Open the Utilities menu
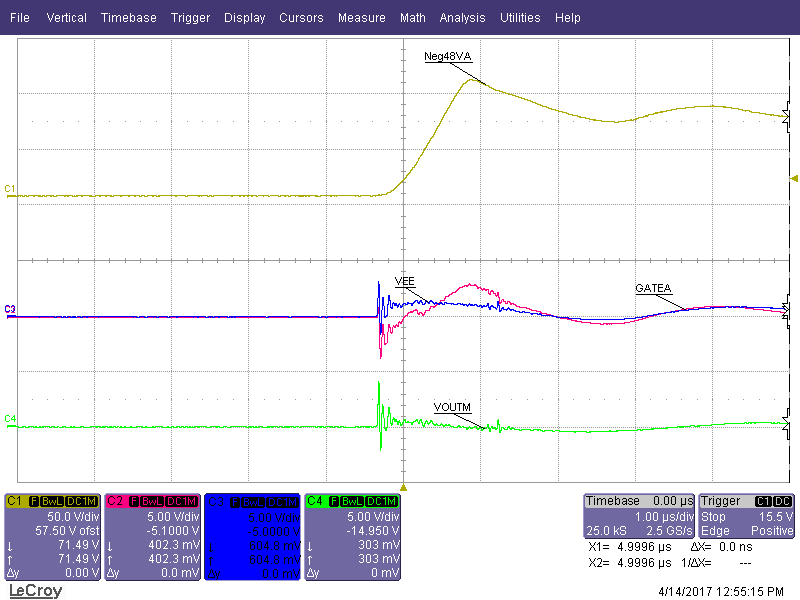Image resolution: width=800 pixels, height=600 pixels. [x=520, y=18]
